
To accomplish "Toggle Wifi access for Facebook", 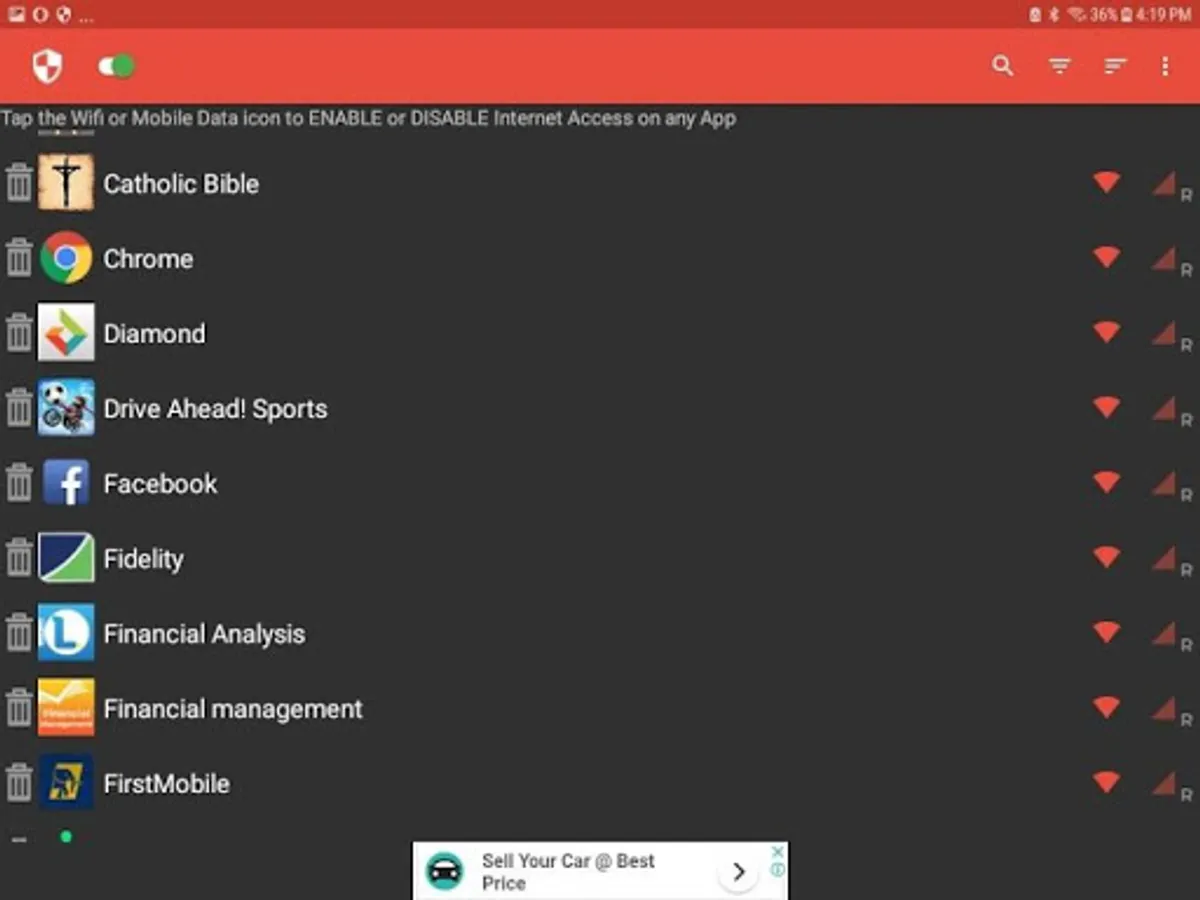I will (x=1106, y=482).
